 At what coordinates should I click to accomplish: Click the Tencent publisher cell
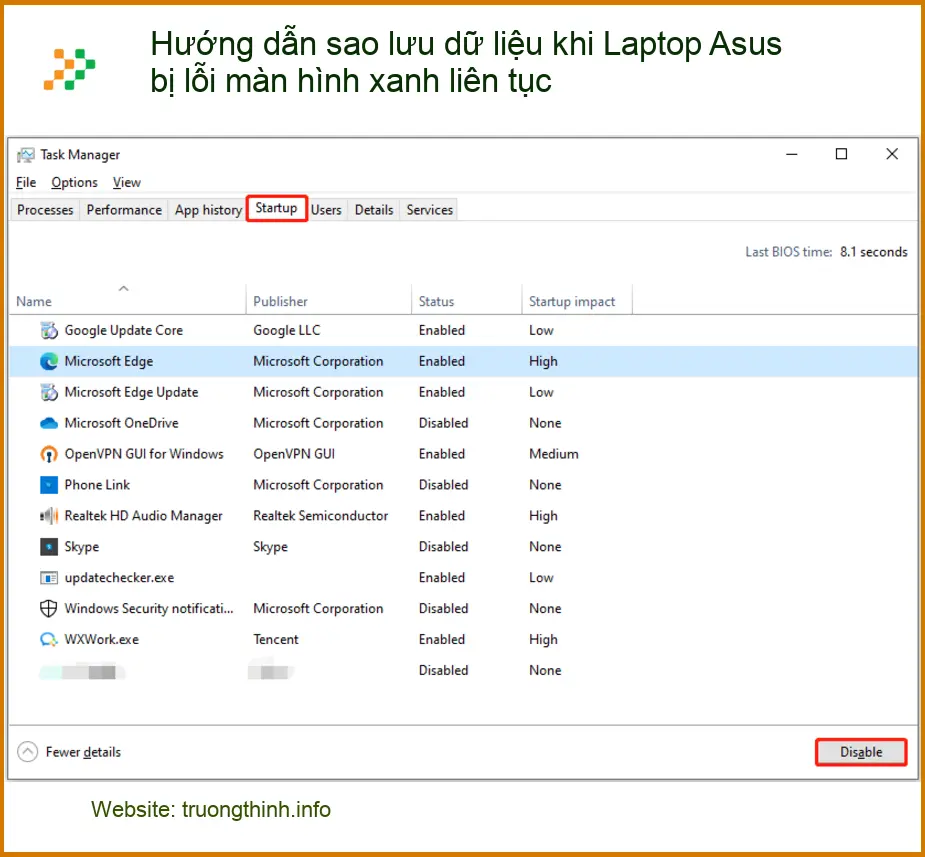pos(275,639)
